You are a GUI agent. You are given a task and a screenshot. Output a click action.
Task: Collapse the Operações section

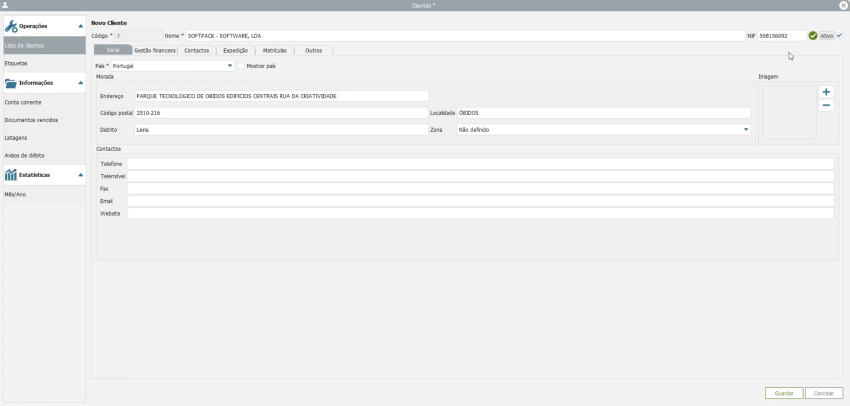(80, 25)
